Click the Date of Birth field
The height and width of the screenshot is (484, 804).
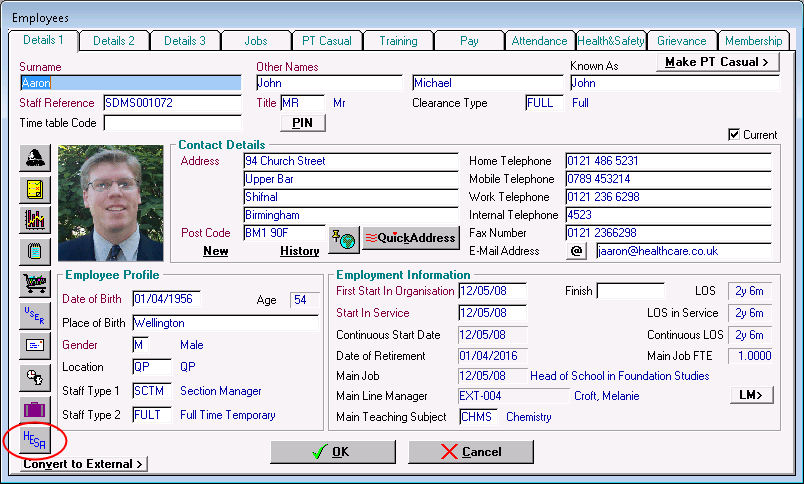[166, 299]
